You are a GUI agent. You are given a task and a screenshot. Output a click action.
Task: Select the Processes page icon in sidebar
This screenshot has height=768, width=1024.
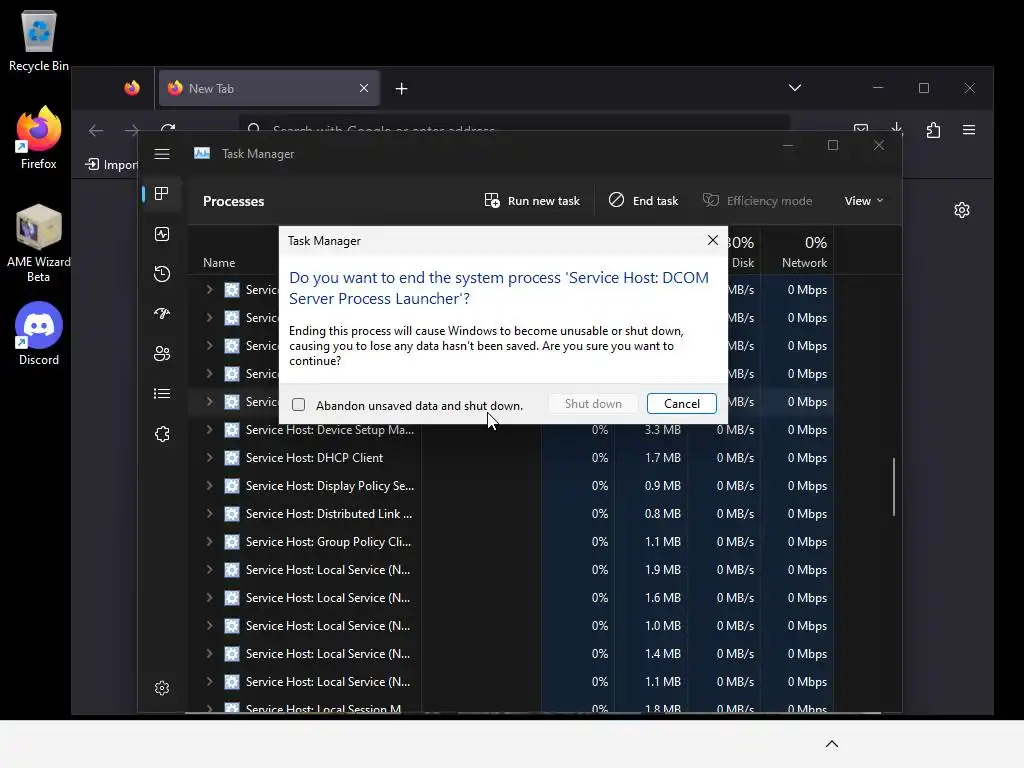(x=162, y=194)
